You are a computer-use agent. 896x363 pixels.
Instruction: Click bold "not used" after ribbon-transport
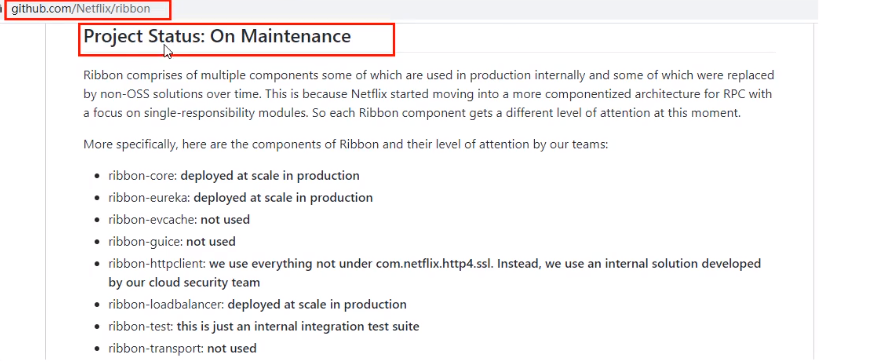[x=231, y=348]
